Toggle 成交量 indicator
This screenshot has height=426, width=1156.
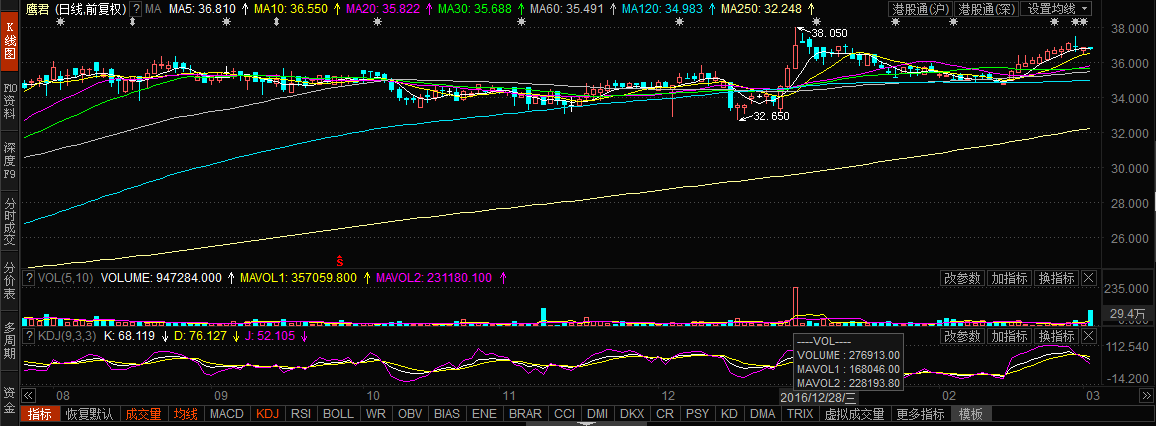point(143,414)
